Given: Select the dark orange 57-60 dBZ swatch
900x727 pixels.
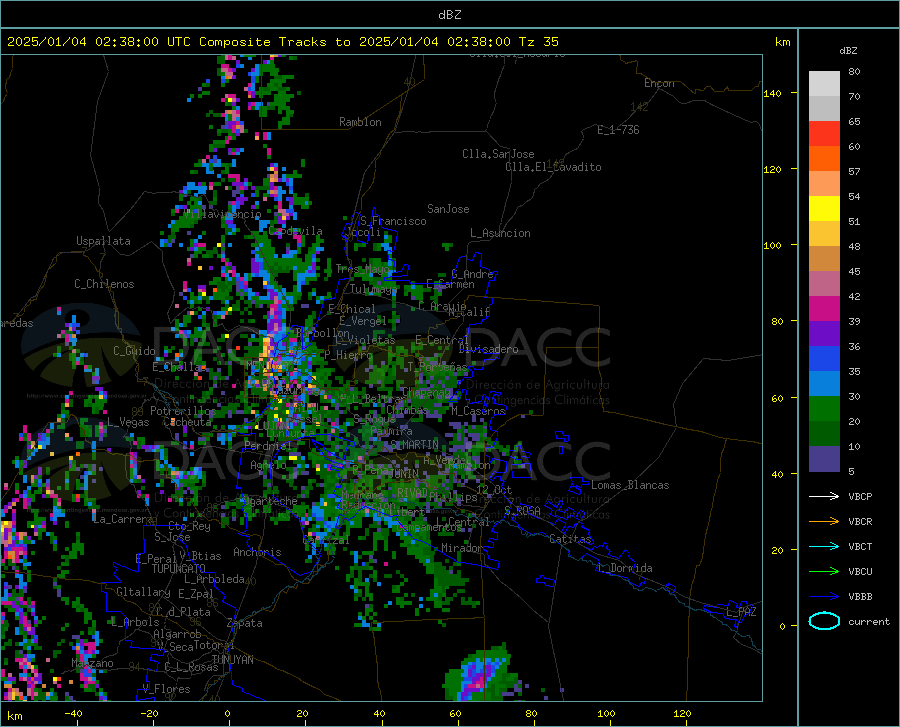Looking at the screenshot, I should click(x=824, y=159).
